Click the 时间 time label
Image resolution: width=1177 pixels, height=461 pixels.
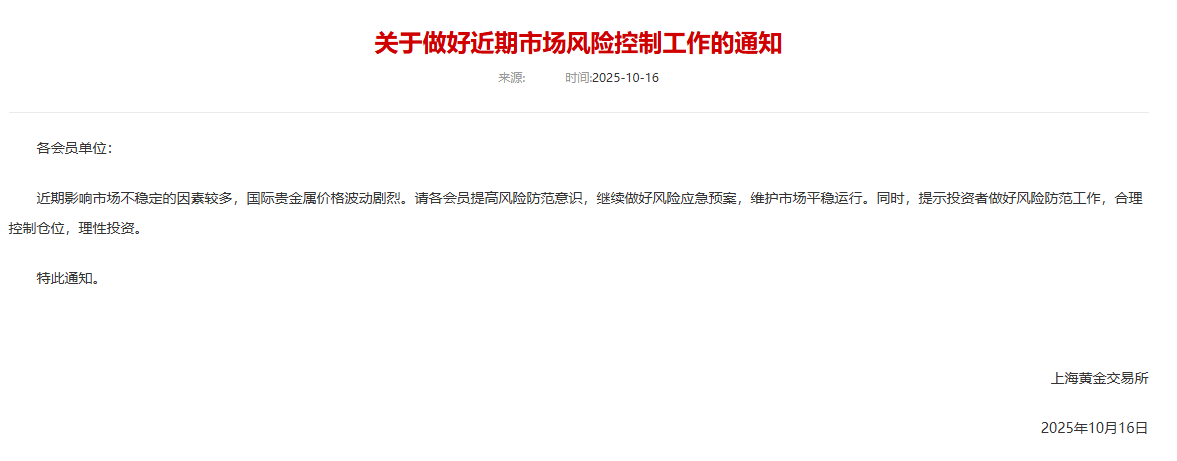577,78
